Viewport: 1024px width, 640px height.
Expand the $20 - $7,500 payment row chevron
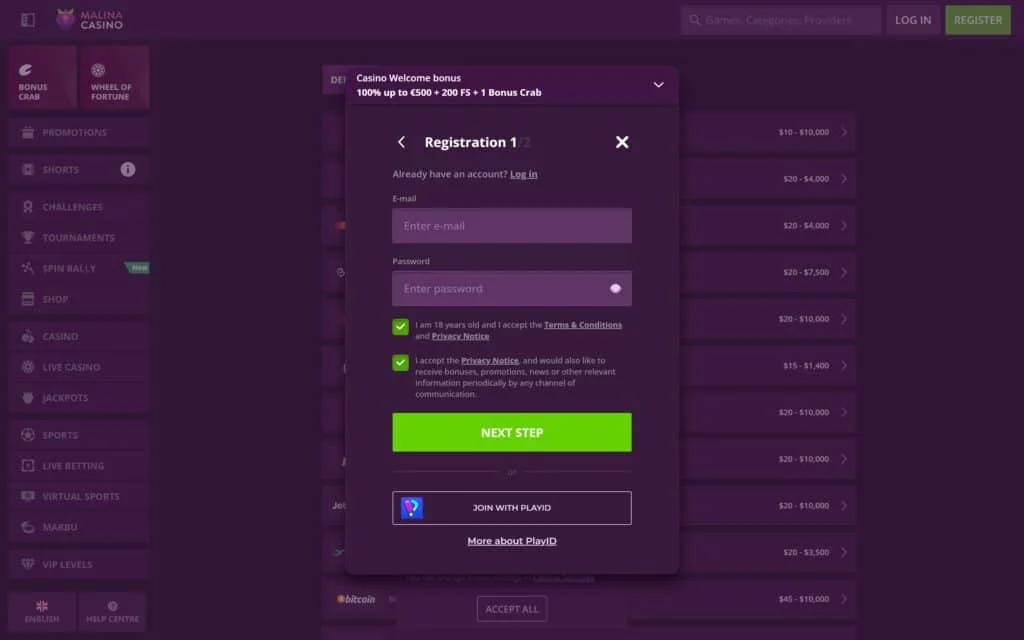click(x=844, y=272)
